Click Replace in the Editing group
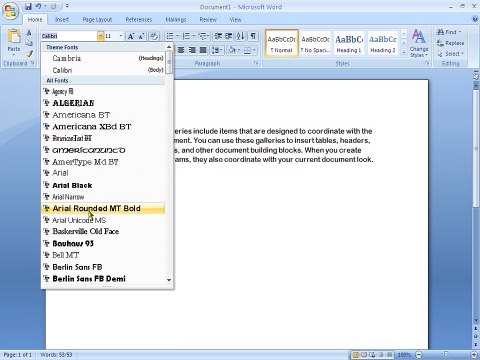Screen dimensions: 480x360 450,43
